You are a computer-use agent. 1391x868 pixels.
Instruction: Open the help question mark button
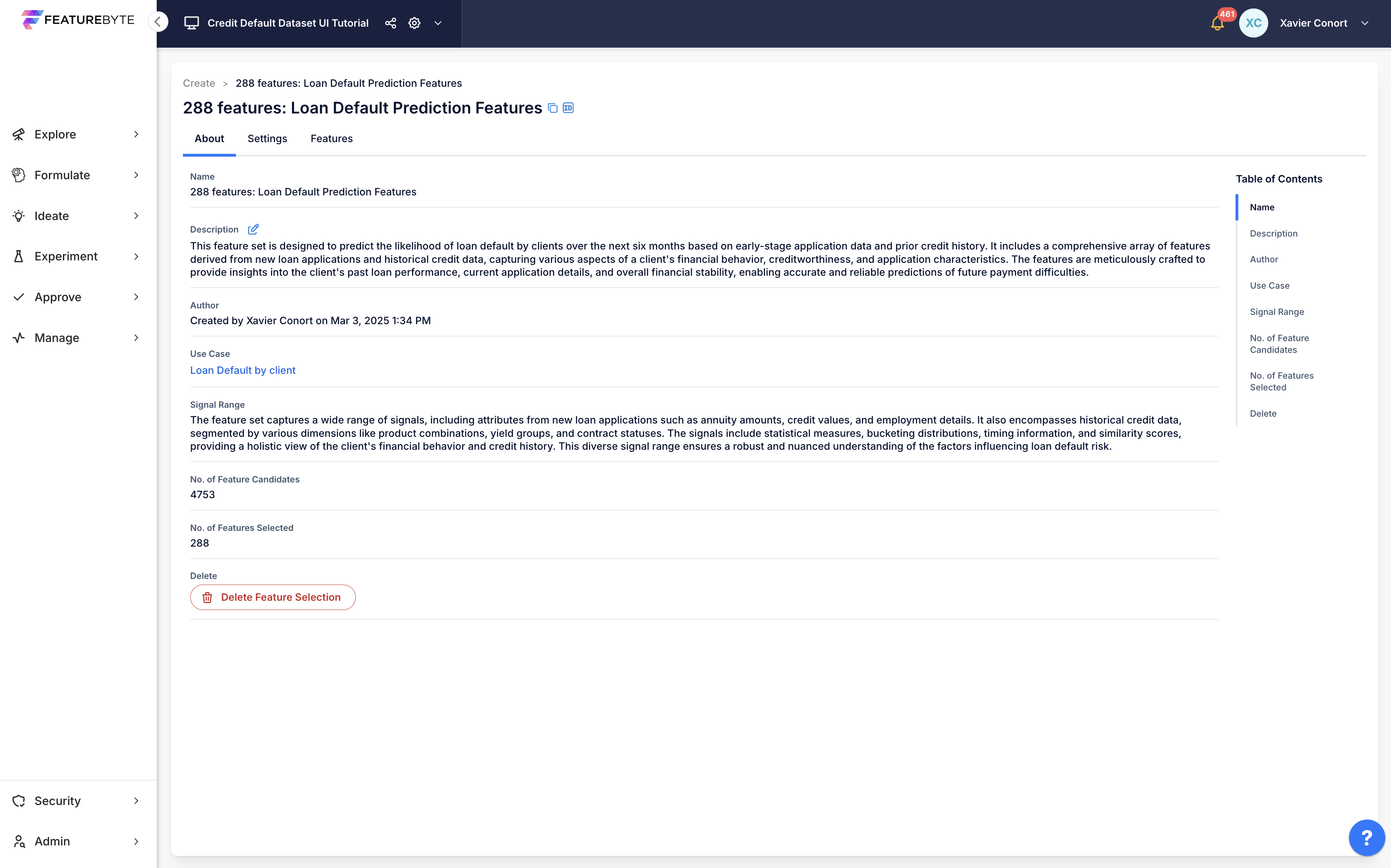click(1367, 838)
